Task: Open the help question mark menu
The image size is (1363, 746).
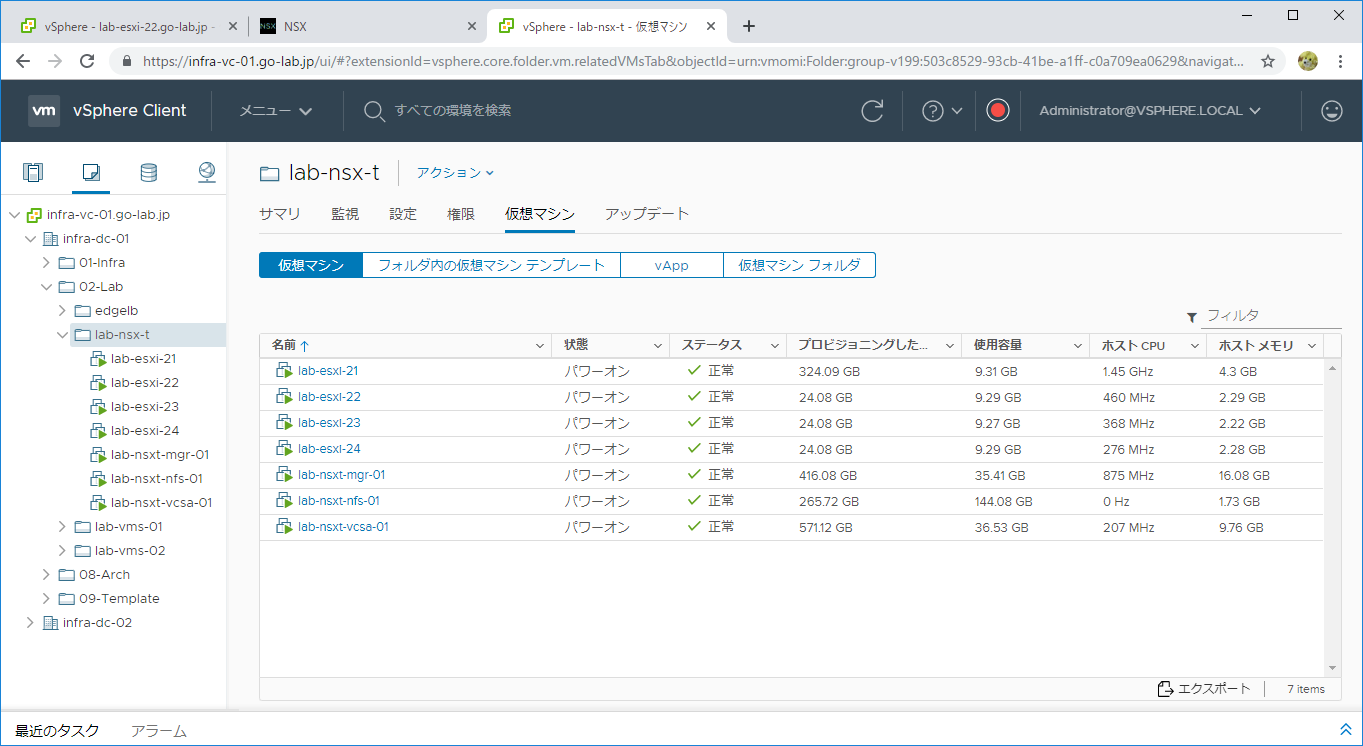Action: 942,111
